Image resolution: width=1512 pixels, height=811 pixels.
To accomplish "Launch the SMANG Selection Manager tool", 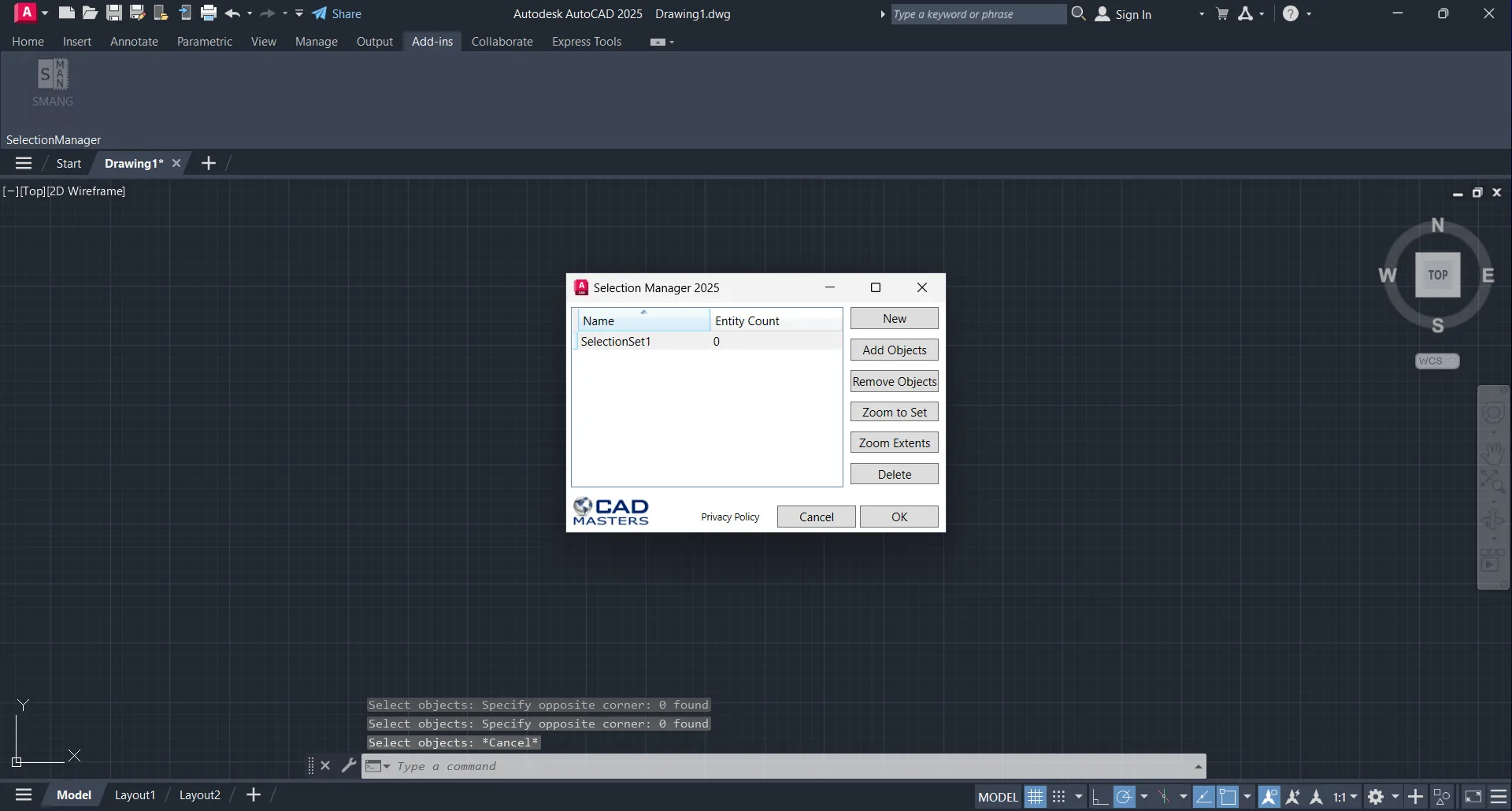I will click(53, 83).
